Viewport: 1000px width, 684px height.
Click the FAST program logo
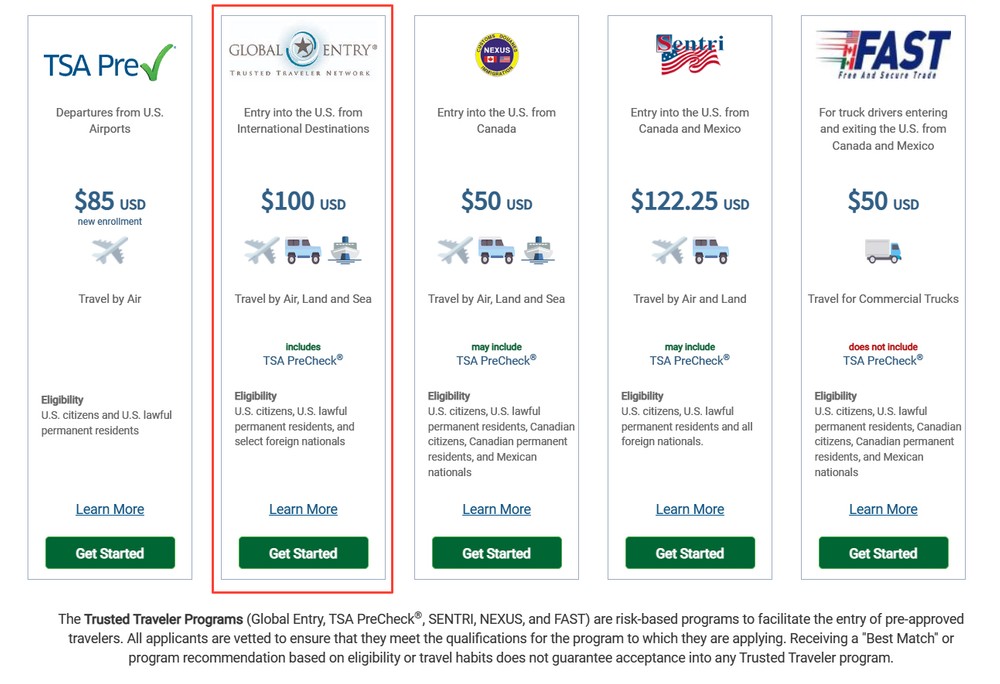tap(883, 54)
